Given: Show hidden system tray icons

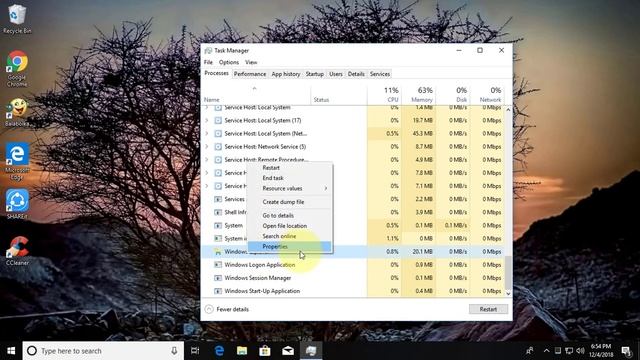Looking at the screenshot, I should coord(546,351).
